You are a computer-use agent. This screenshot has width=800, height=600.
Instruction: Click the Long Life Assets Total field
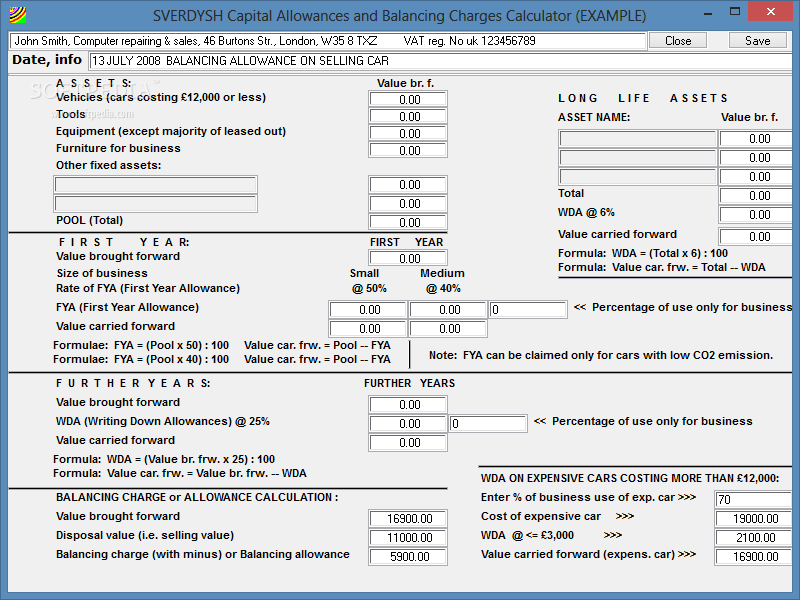pyautogui.click(x=756, y=195)
